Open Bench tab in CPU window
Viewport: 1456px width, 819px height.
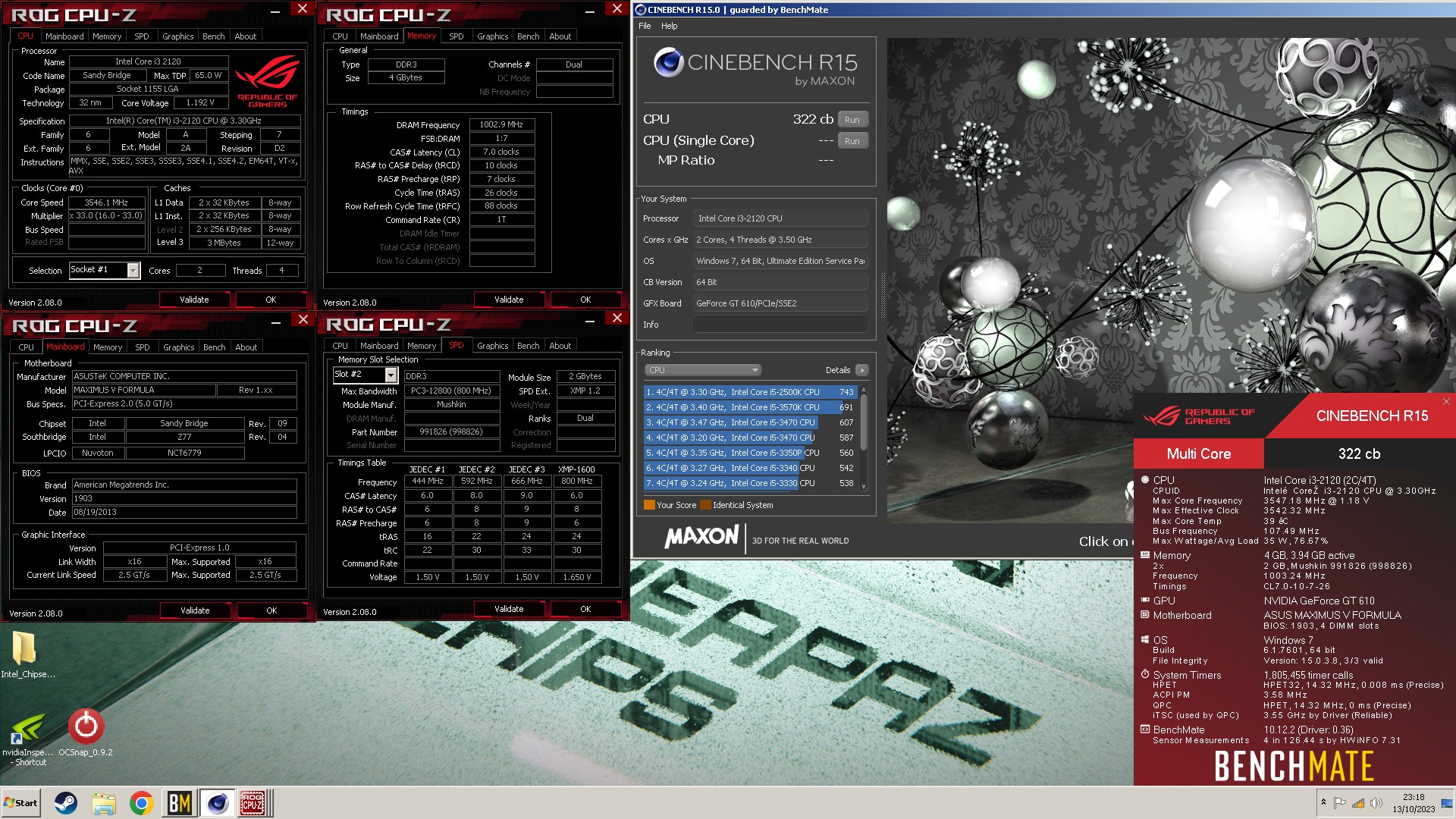point(213,36)
